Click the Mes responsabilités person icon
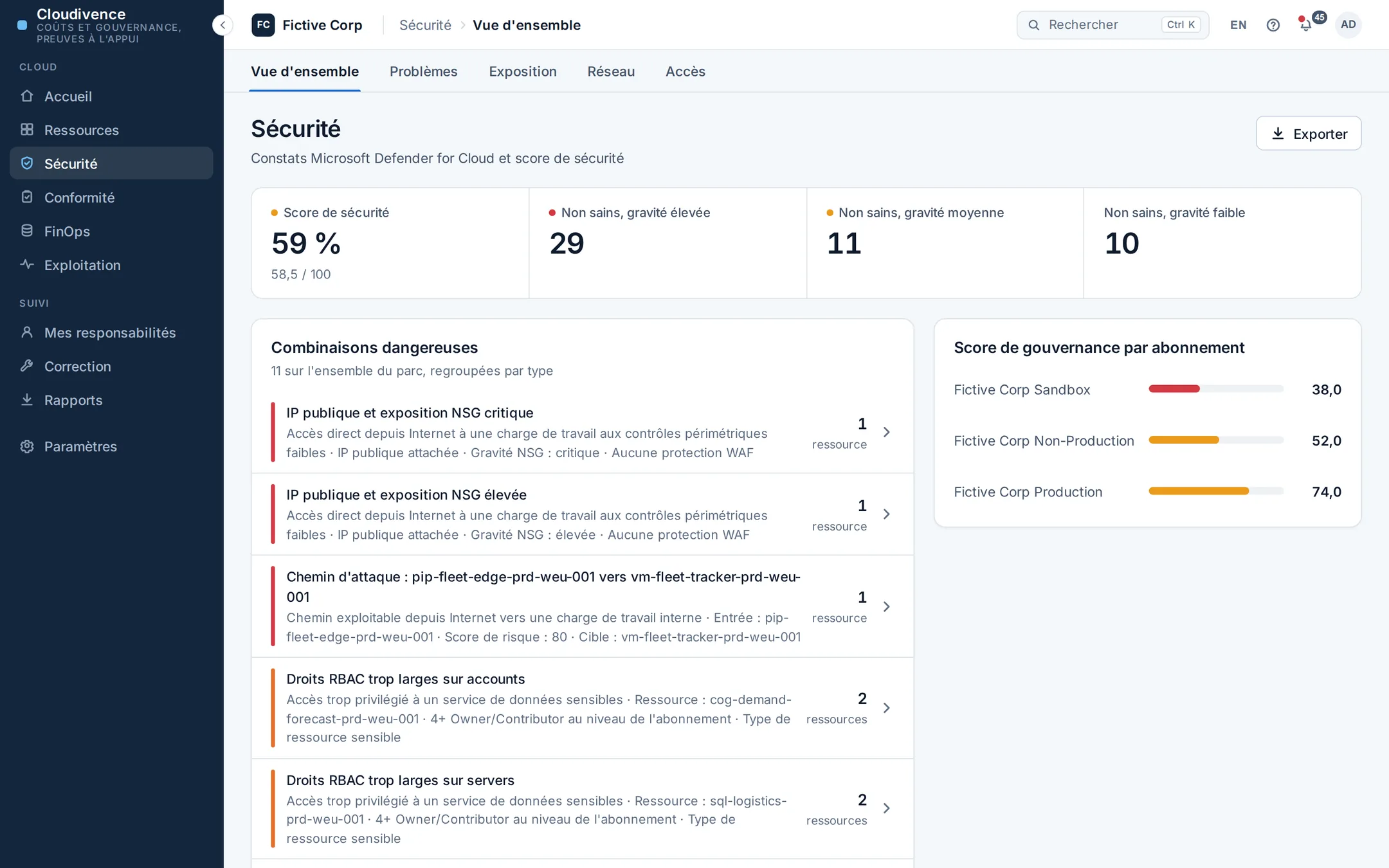Screen dimensions: 1389x868 click(27, 332)
